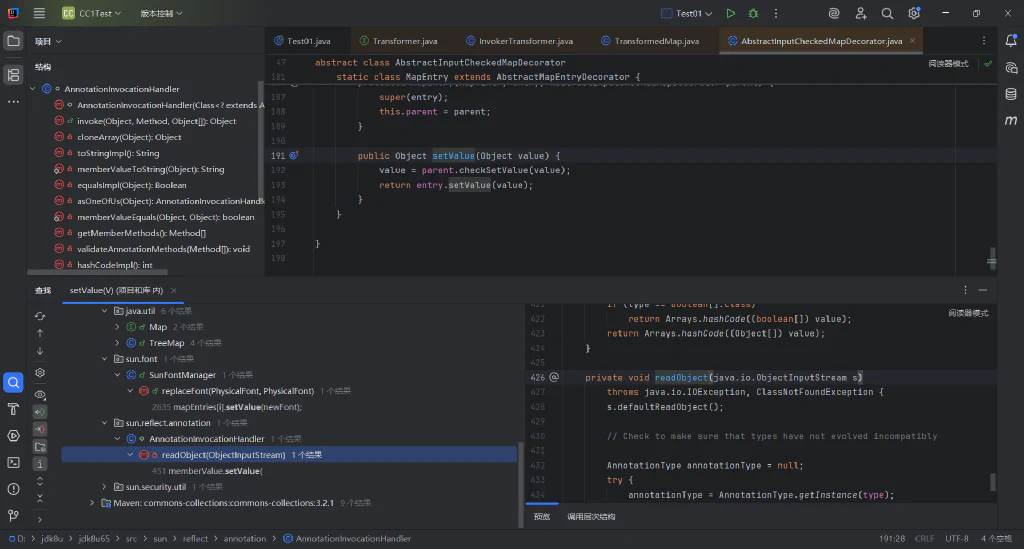The height and width of the screenshot is (549, 1024).
Task: Switch to InvokerTransformer.java tab
Action: [x=519, y=40]
